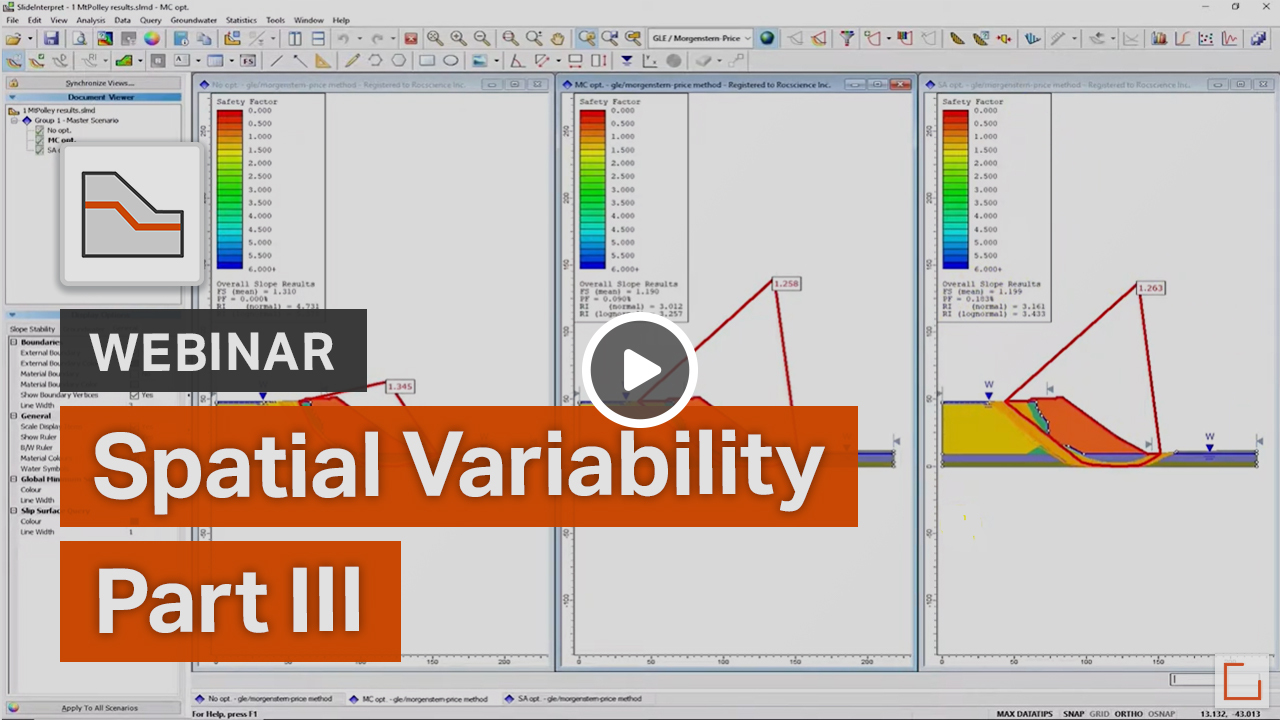Click the filter funnel surfaces icon

click(847, 38)
